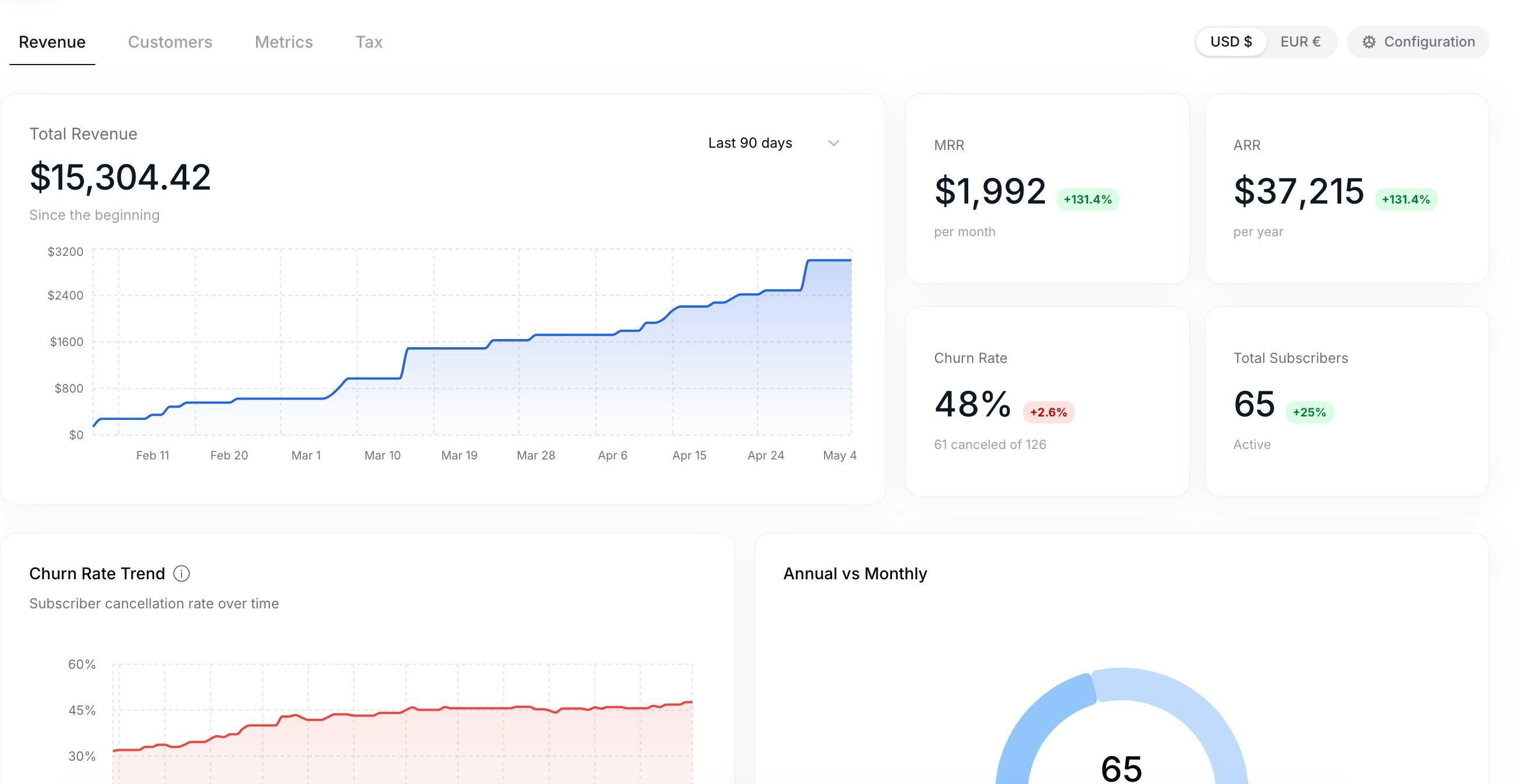Click the Churn Rate Trend heading
1521x784 pixels.
97,573
